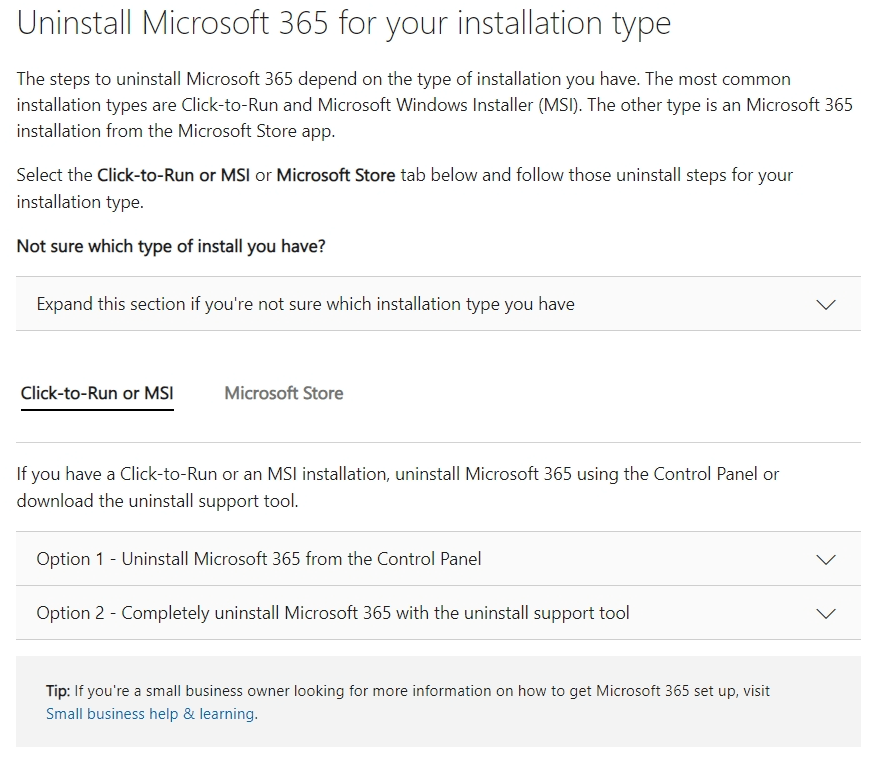Expand Option 1 Control Panel uninstall steps
Image resolution: width=876 pixels, height=764 pixels.
tap(438, 559)
